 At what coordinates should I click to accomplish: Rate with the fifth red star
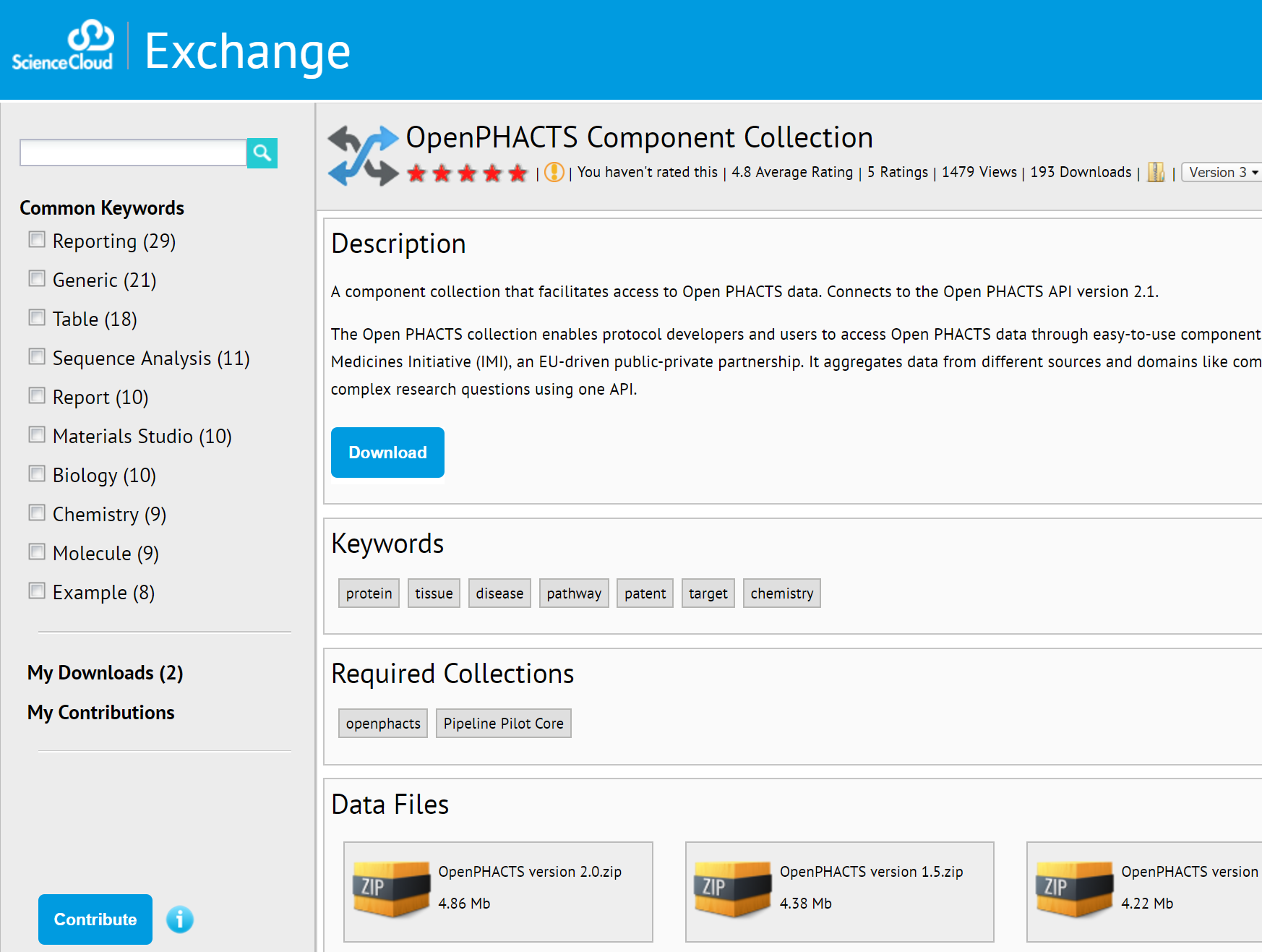(518, 173)
